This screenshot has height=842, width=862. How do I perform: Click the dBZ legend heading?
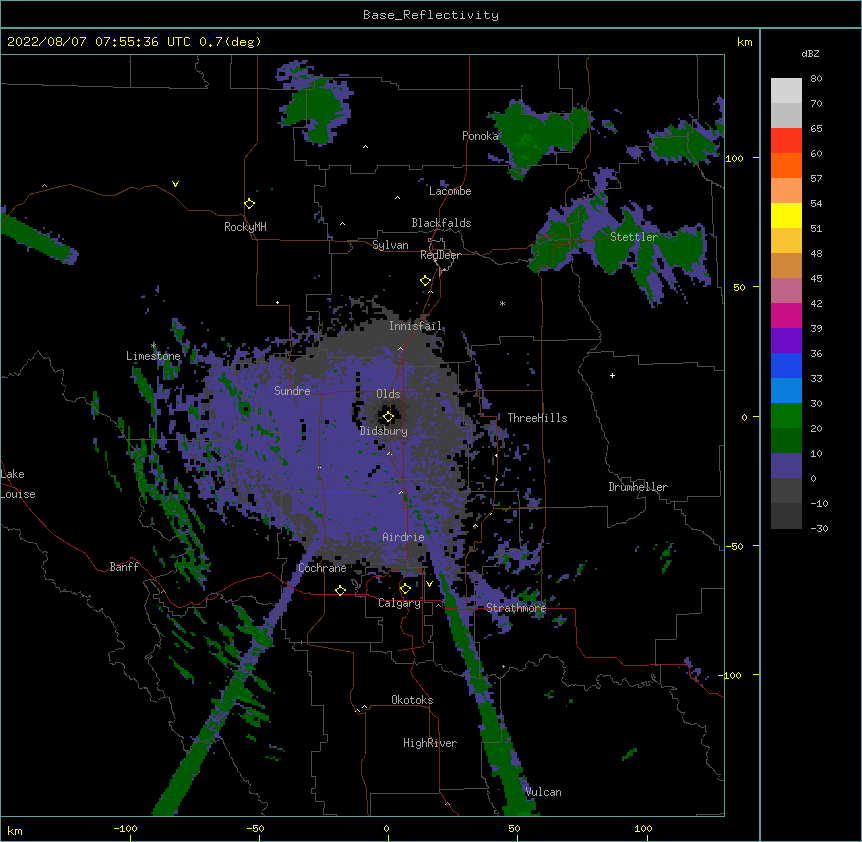point(810,53)
